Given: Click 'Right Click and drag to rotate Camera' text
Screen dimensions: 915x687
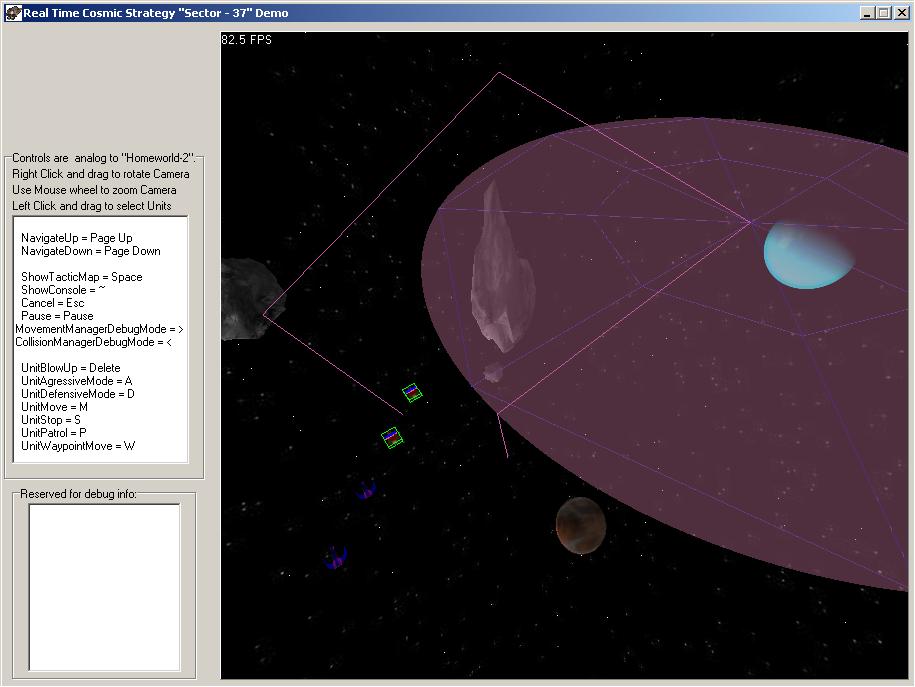Looking at the screenshot, I should (100, 174).
